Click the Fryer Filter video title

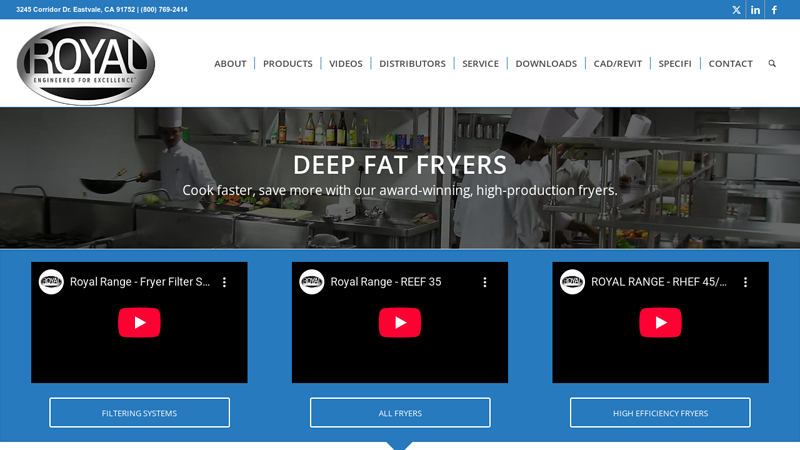coord(140,282)
